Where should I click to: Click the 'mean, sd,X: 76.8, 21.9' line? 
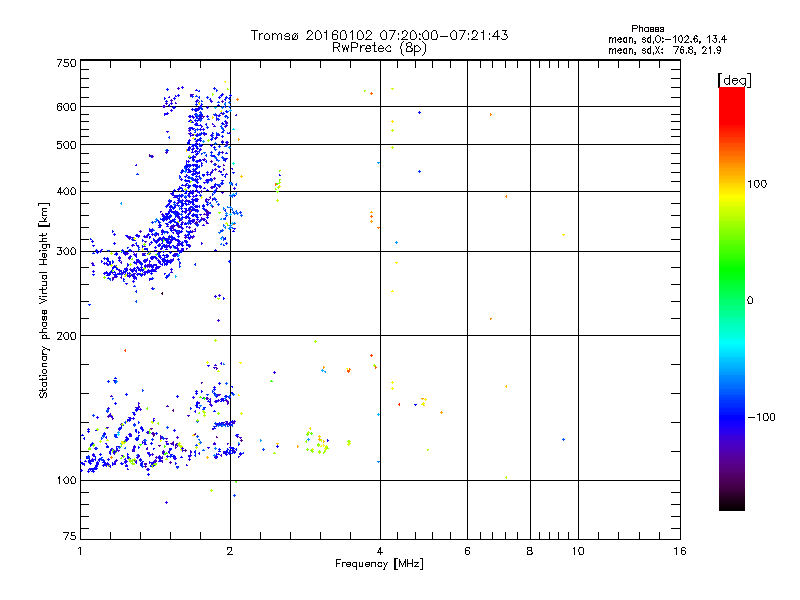[x=665, y=50]
